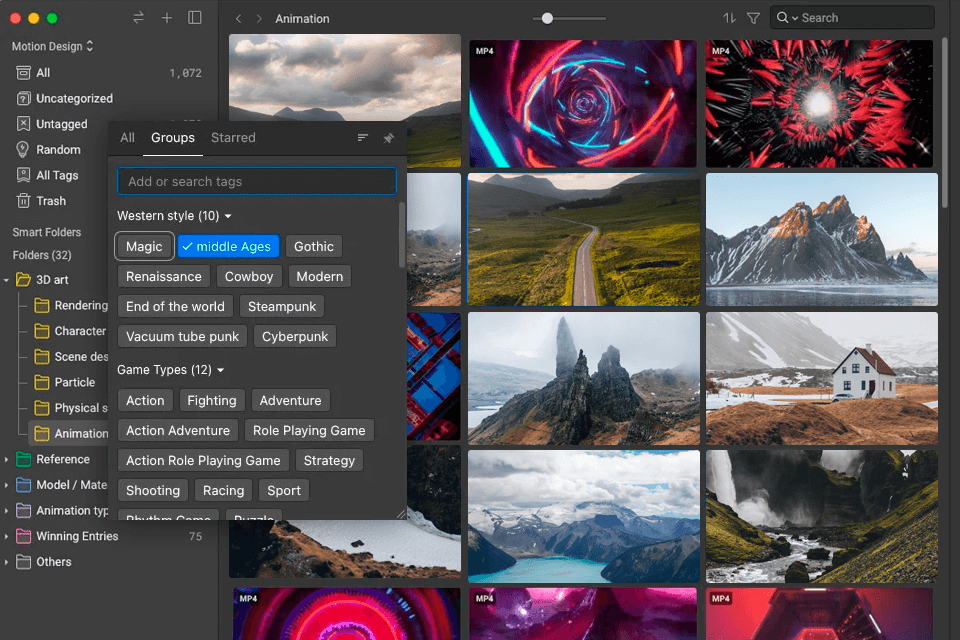The height and width of the screenshot is (640, 960).
Task: Collapse the Western style tag group
Action: click(228, 216)
